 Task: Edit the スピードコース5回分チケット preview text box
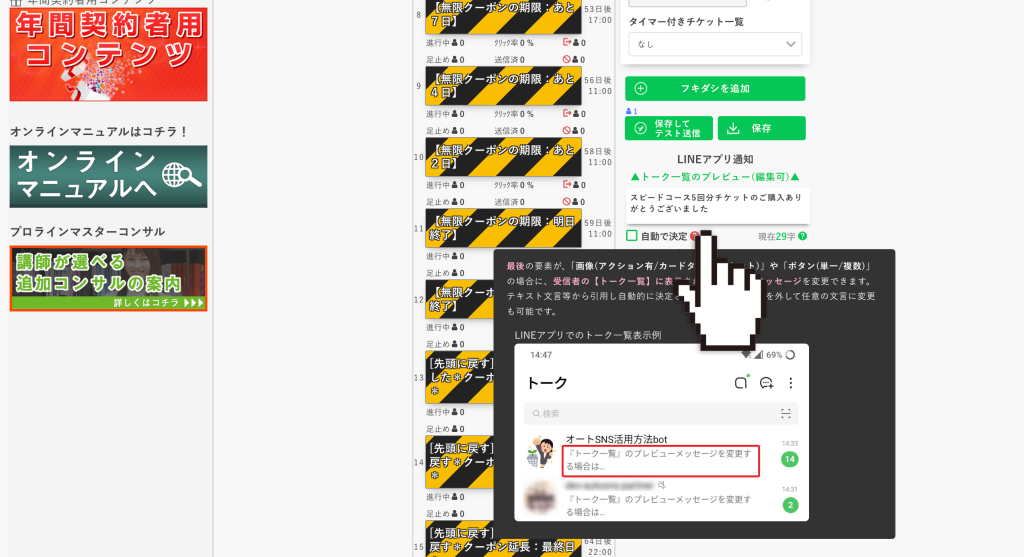(x=716, y=205)
